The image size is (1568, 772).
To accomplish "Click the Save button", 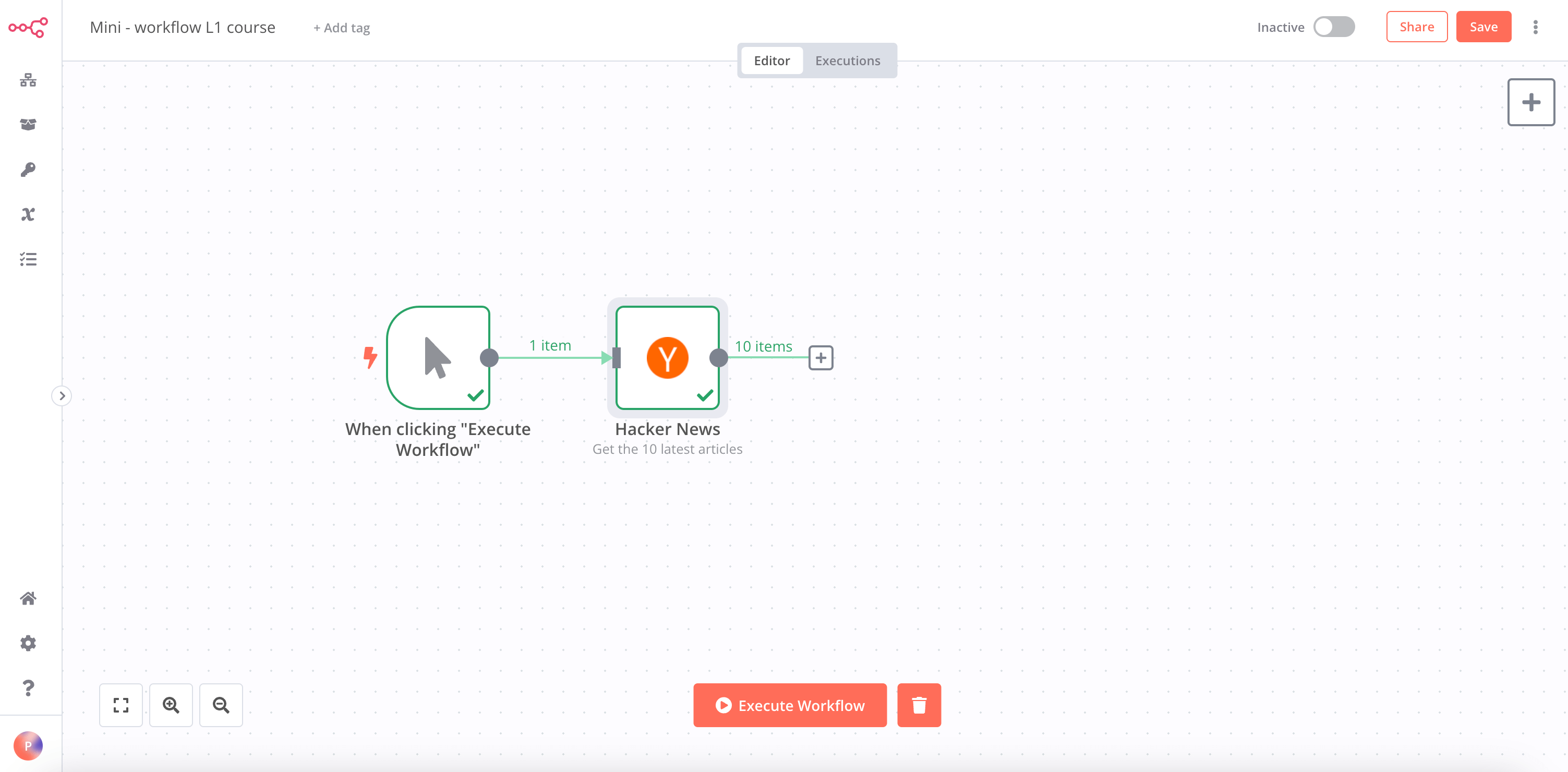I will point(1483,26).
